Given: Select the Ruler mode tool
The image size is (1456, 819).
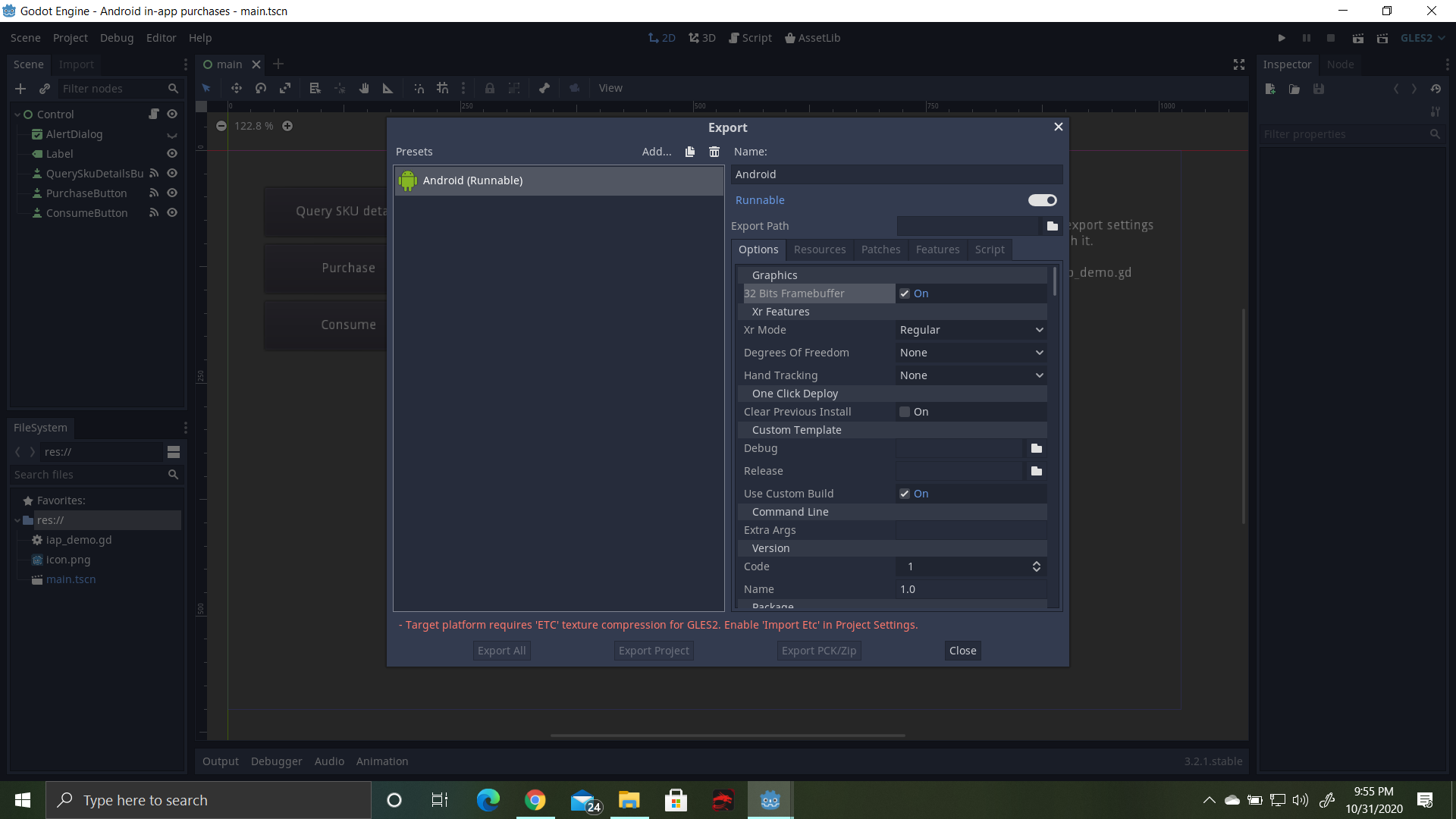Looking at the screenshot, I should click(x=388, y=88).
